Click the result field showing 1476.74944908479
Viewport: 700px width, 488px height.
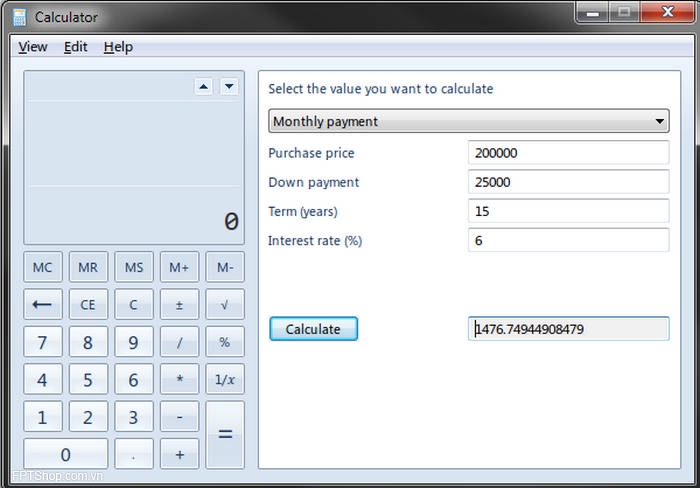click(x=568, y=329)
